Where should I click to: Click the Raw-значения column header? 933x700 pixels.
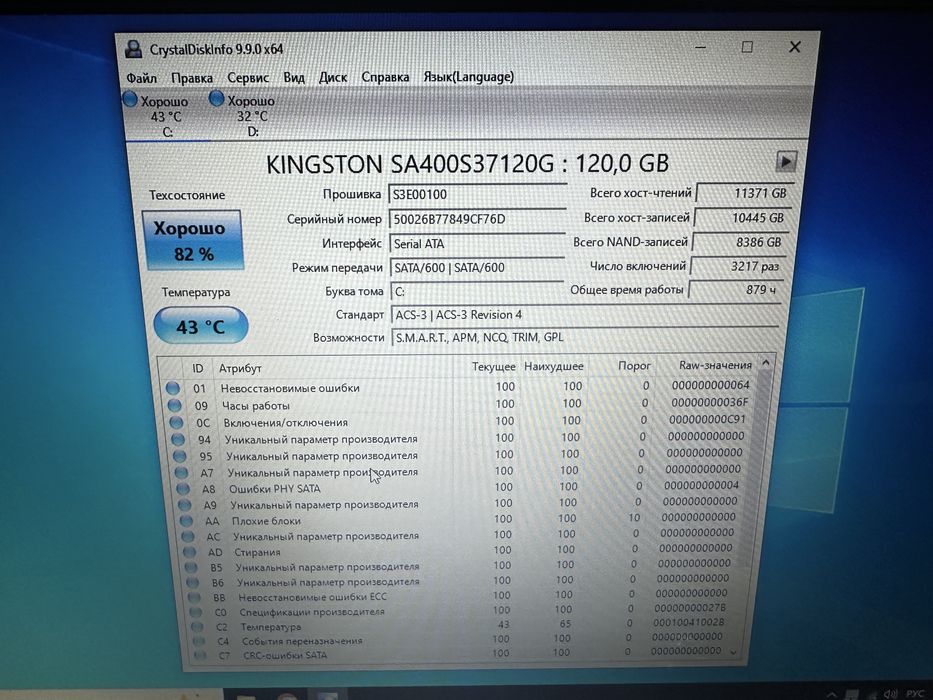(715, 365)
